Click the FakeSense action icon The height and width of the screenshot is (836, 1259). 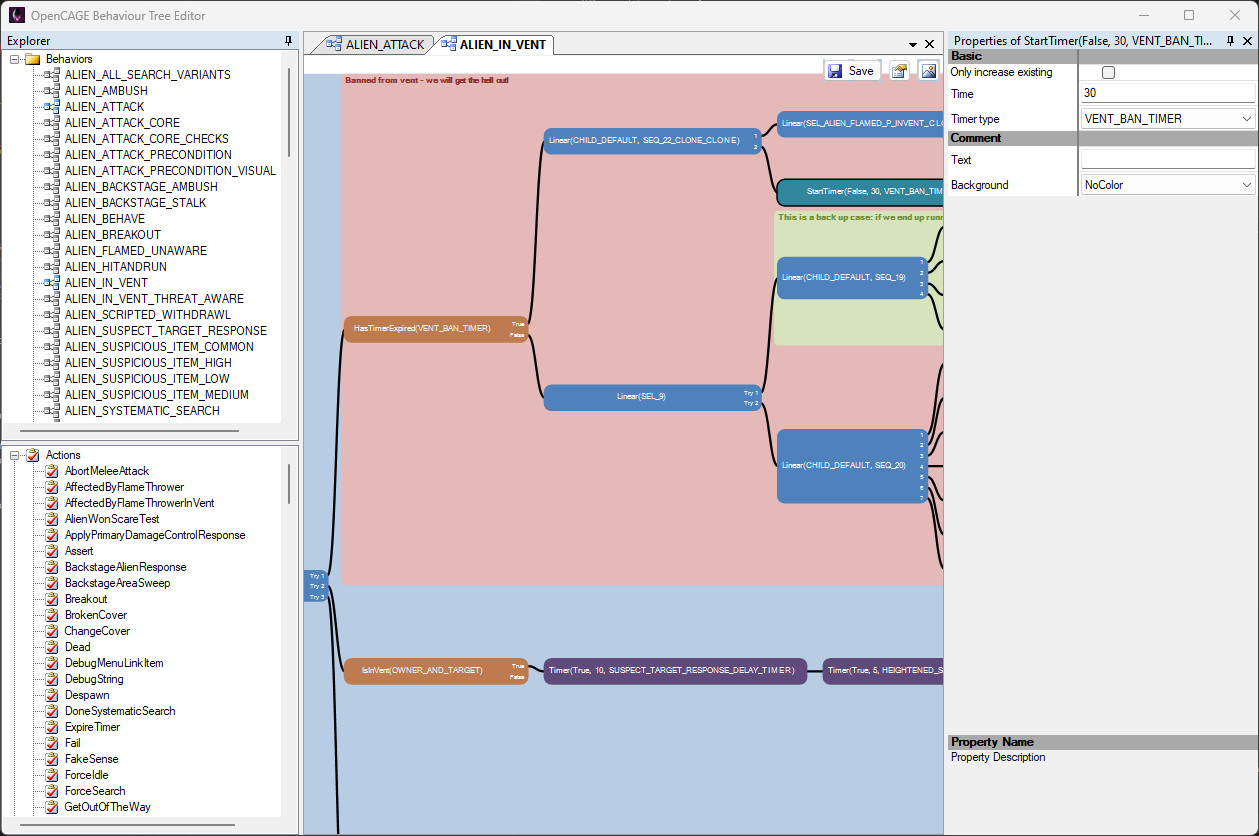[x=53, y=759]
